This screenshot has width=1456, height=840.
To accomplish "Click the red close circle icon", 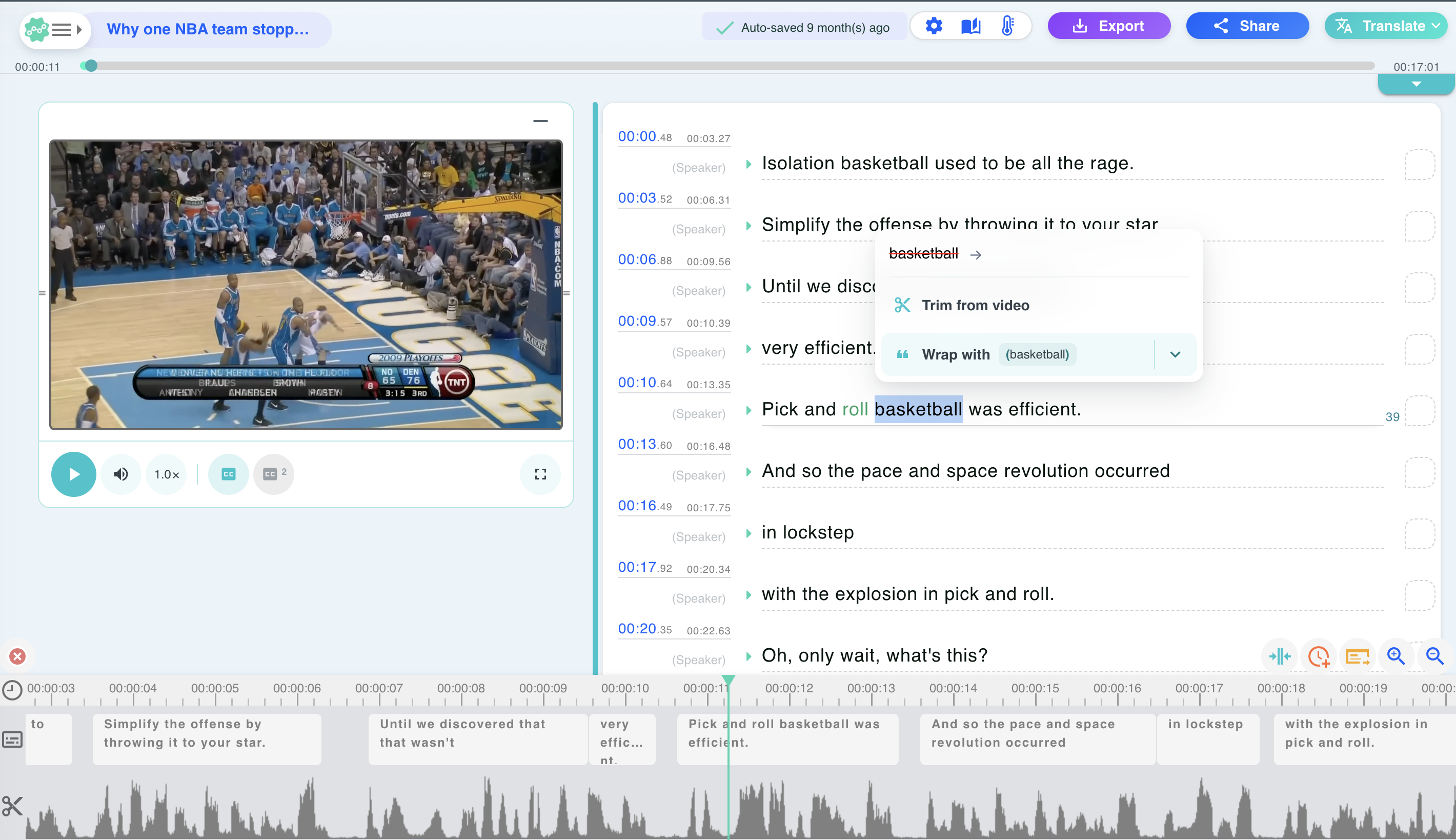I will (x=18, y=656).
